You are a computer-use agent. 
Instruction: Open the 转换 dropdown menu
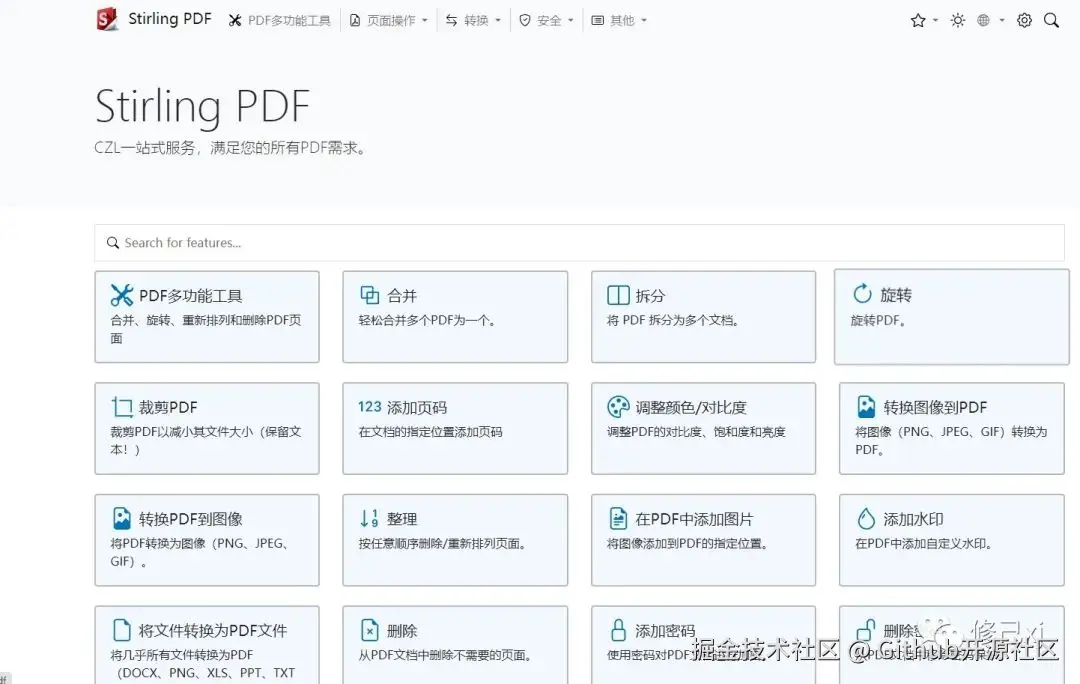click(473, 21)
